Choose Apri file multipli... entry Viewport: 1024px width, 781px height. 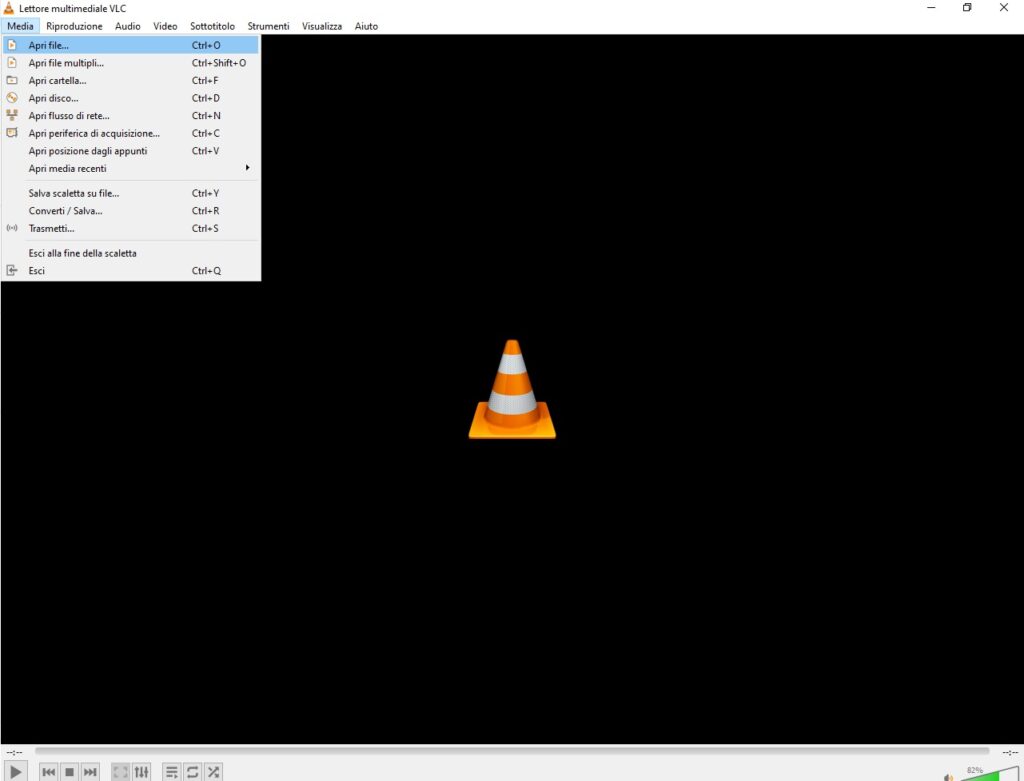(x=131, y=63)
